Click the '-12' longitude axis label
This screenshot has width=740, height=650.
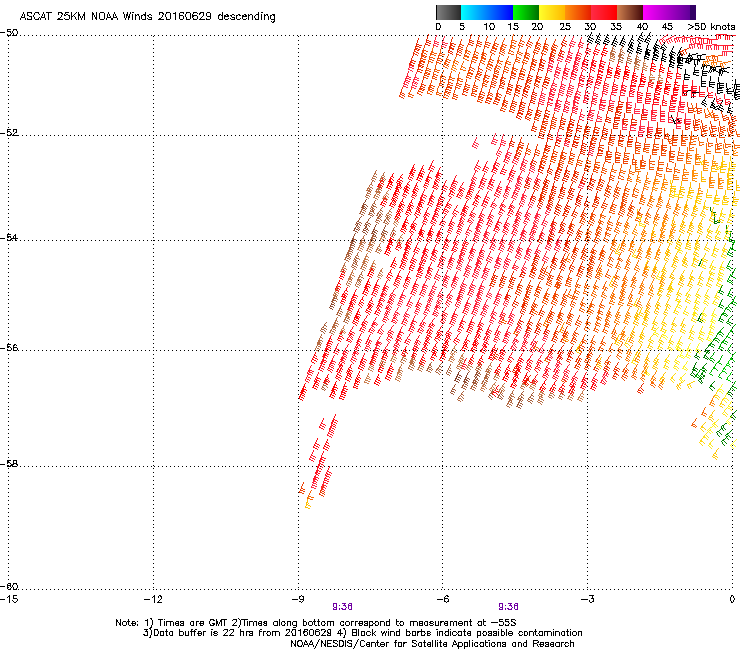(153, 599)
